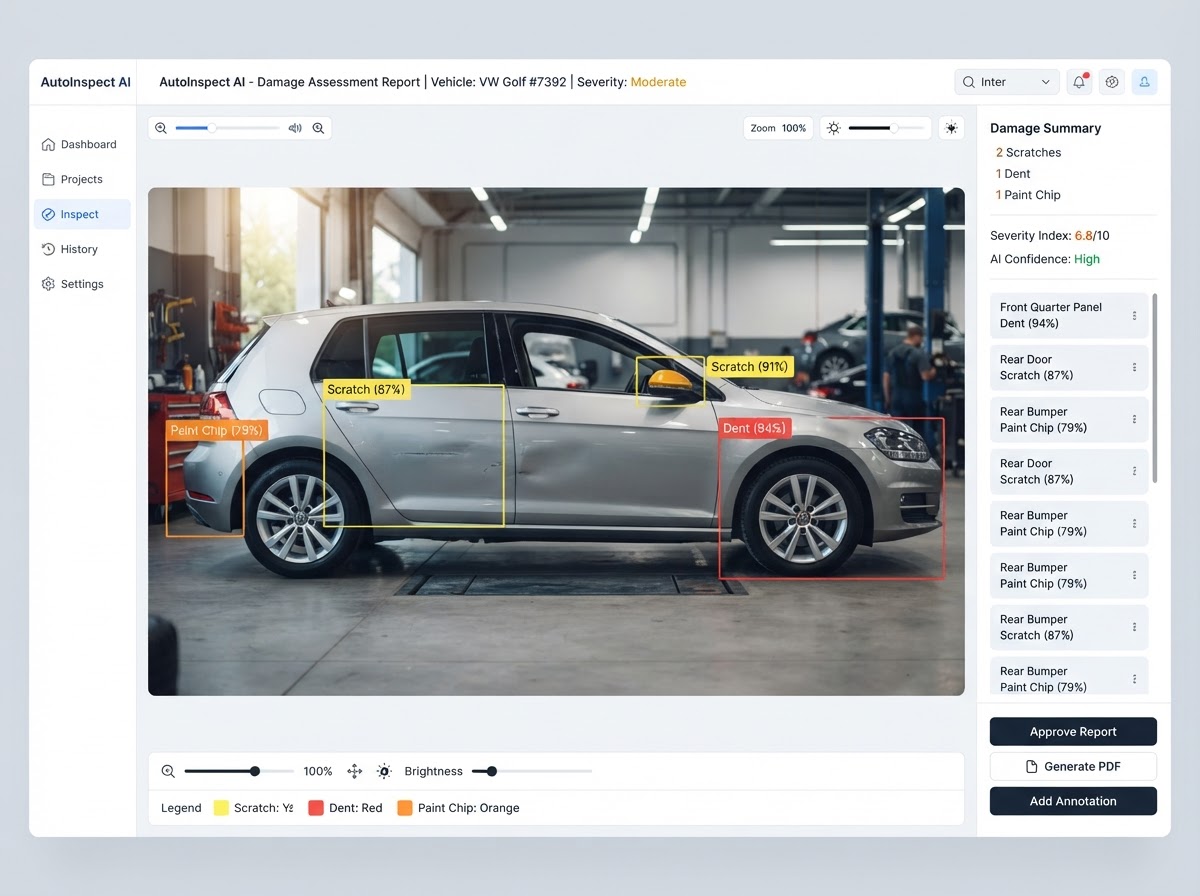This screenshot has width=1200, height=896.
Task: Click the damage list scrollbar
Action: [x=1155, y=388]
